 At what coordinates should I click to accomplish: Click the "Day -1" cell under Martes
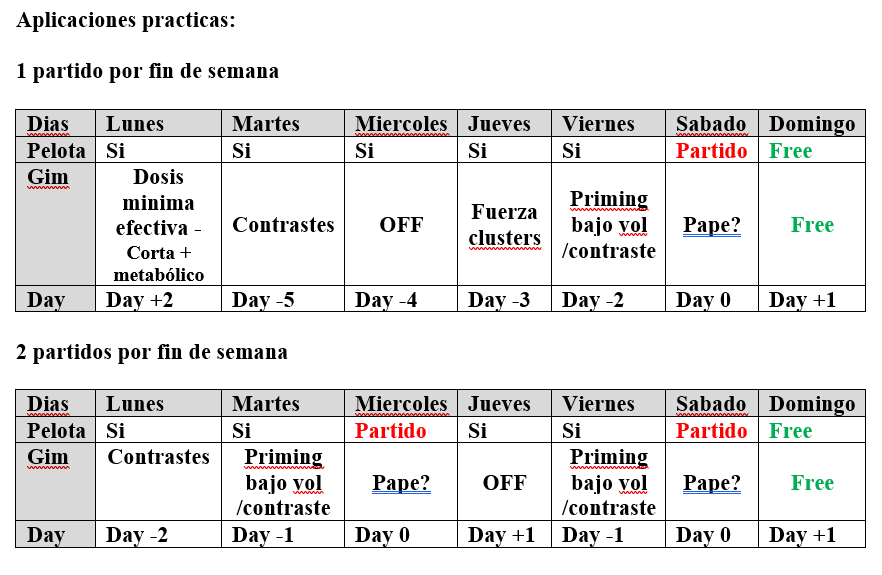click(264, 535)
